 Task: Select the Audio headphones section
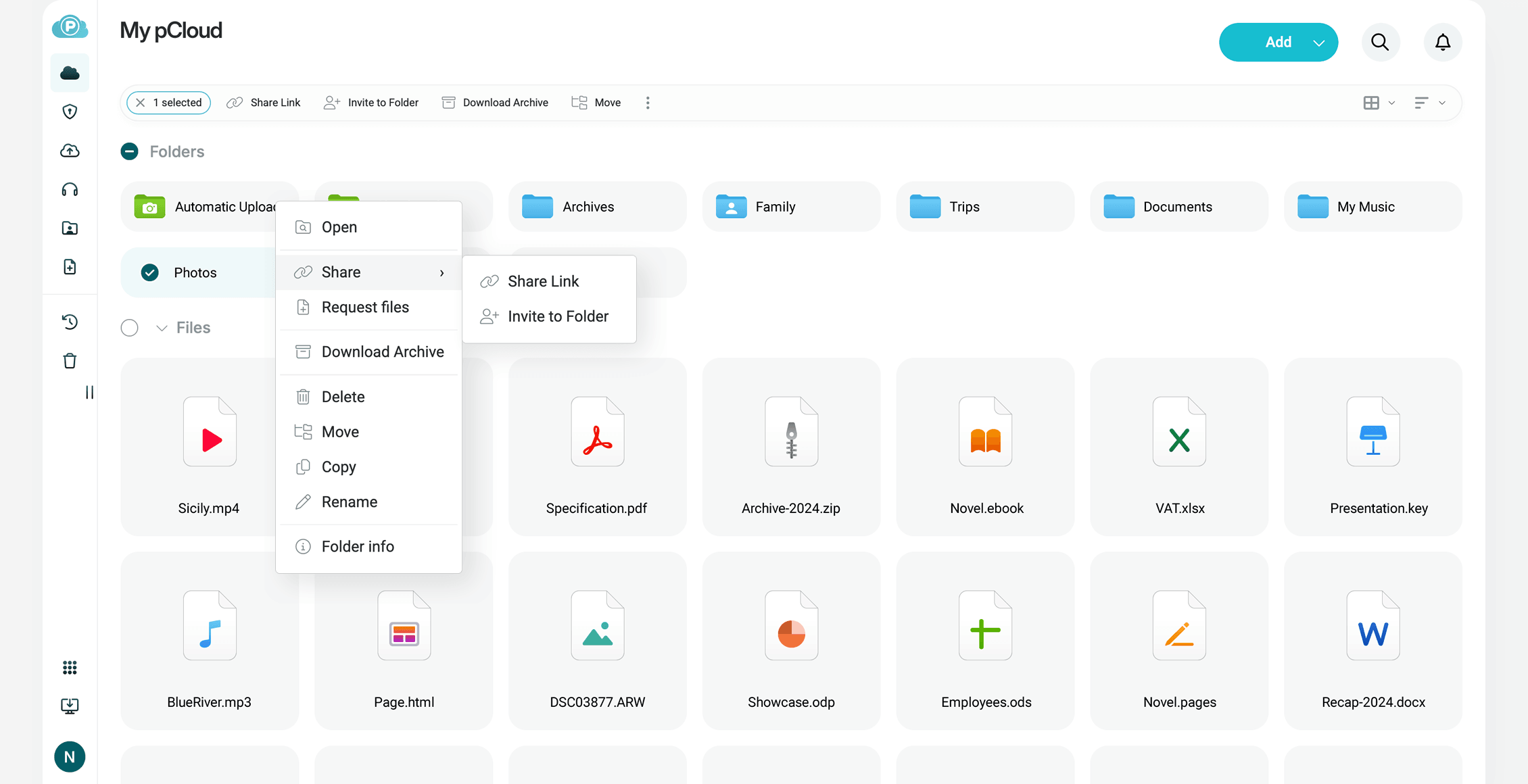point(70,189)
